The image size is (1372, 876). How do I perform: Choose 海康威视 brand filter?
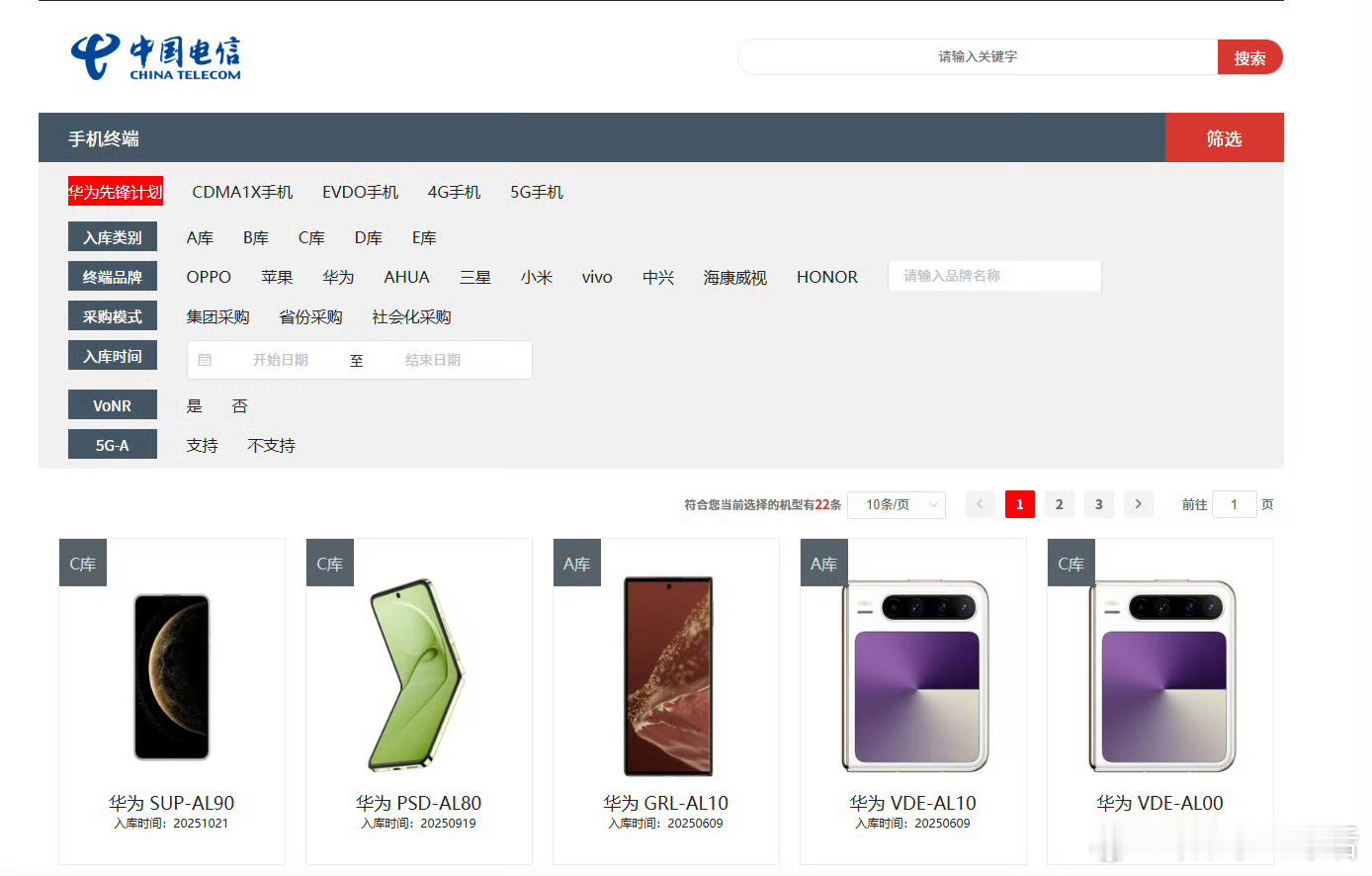tap(734, 278)
